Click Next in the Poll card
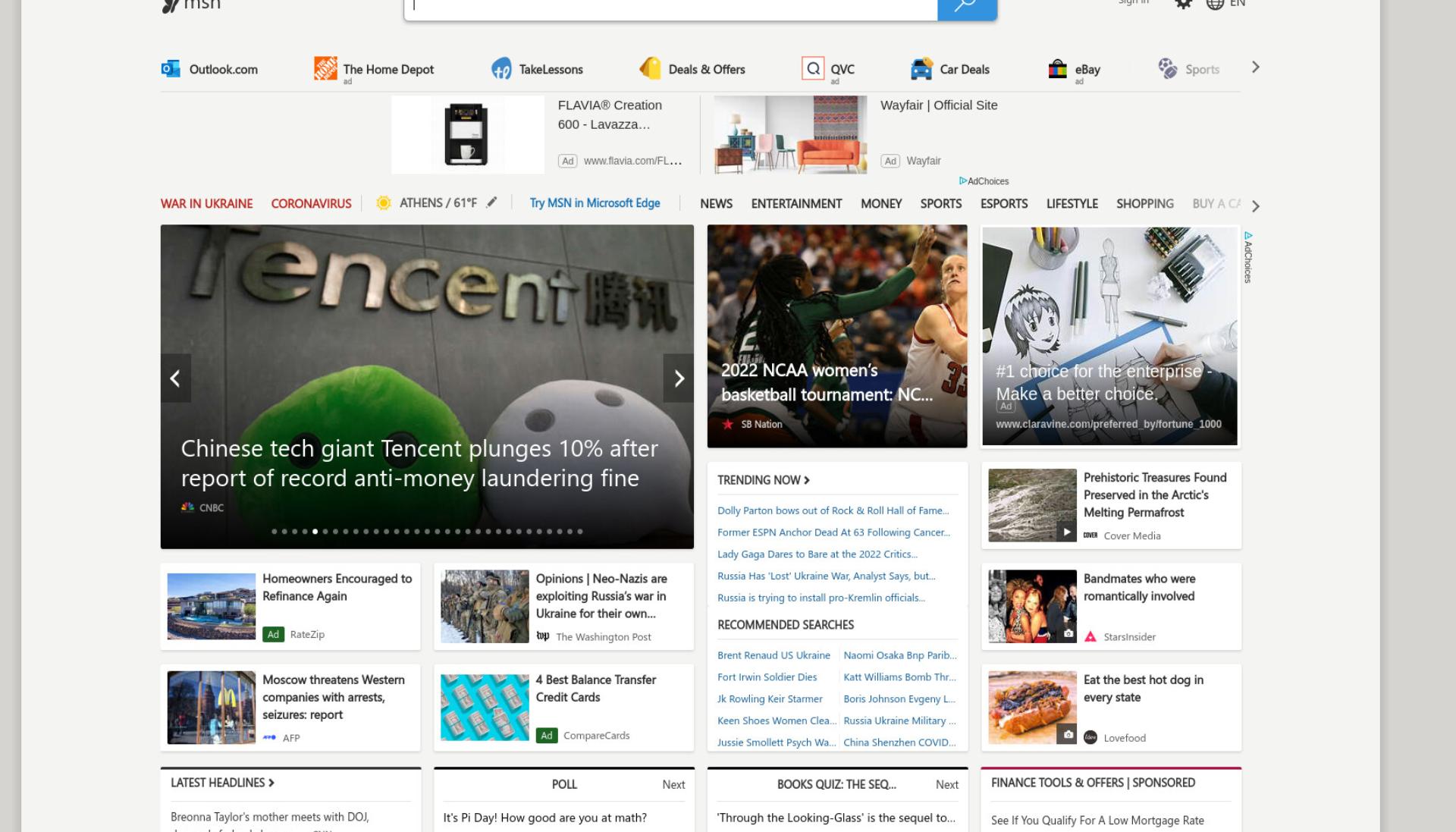The height and width of the screenshot is (832, 1456). pos(673,785)
